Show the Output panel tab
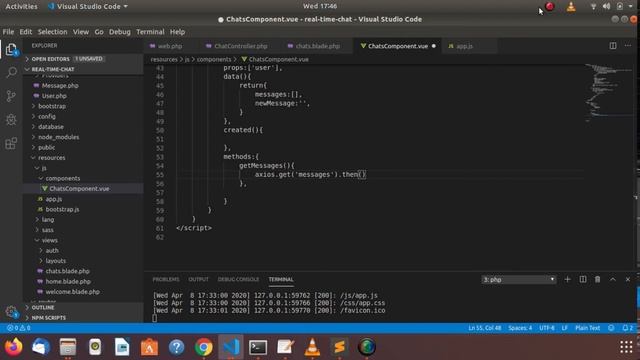640x360 pixels. point(198,280)
